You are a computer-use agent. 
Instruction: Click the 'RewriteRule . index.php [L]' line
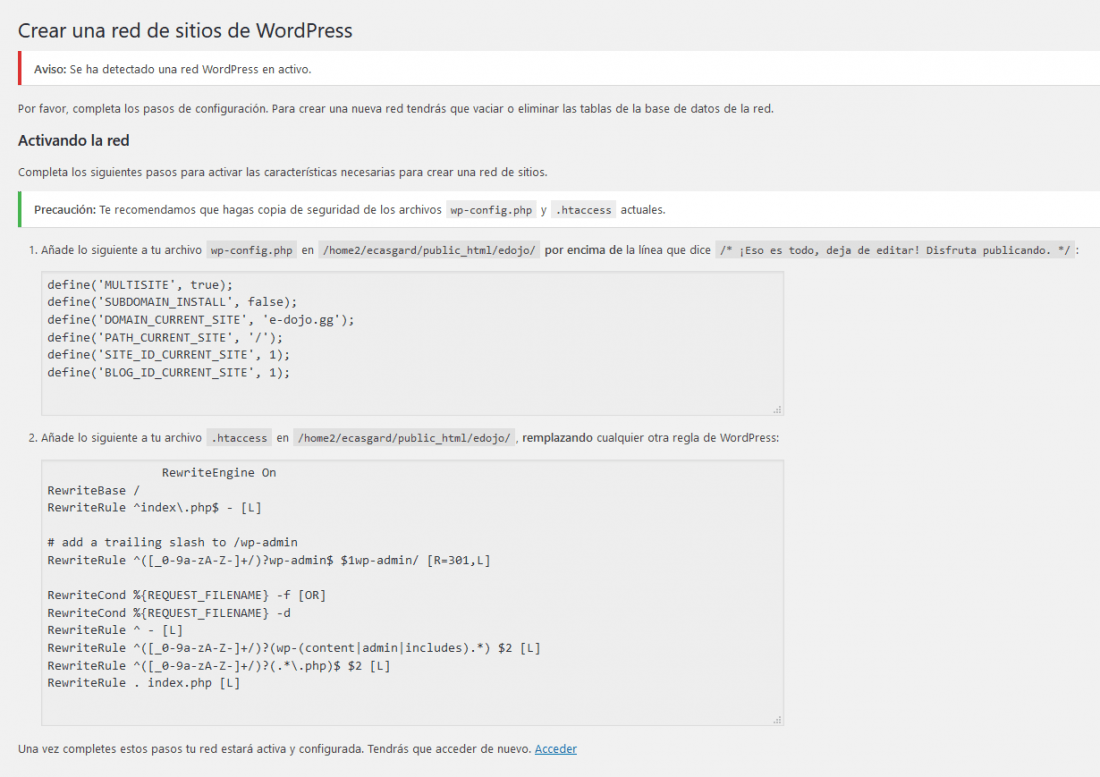click(144, 683)
